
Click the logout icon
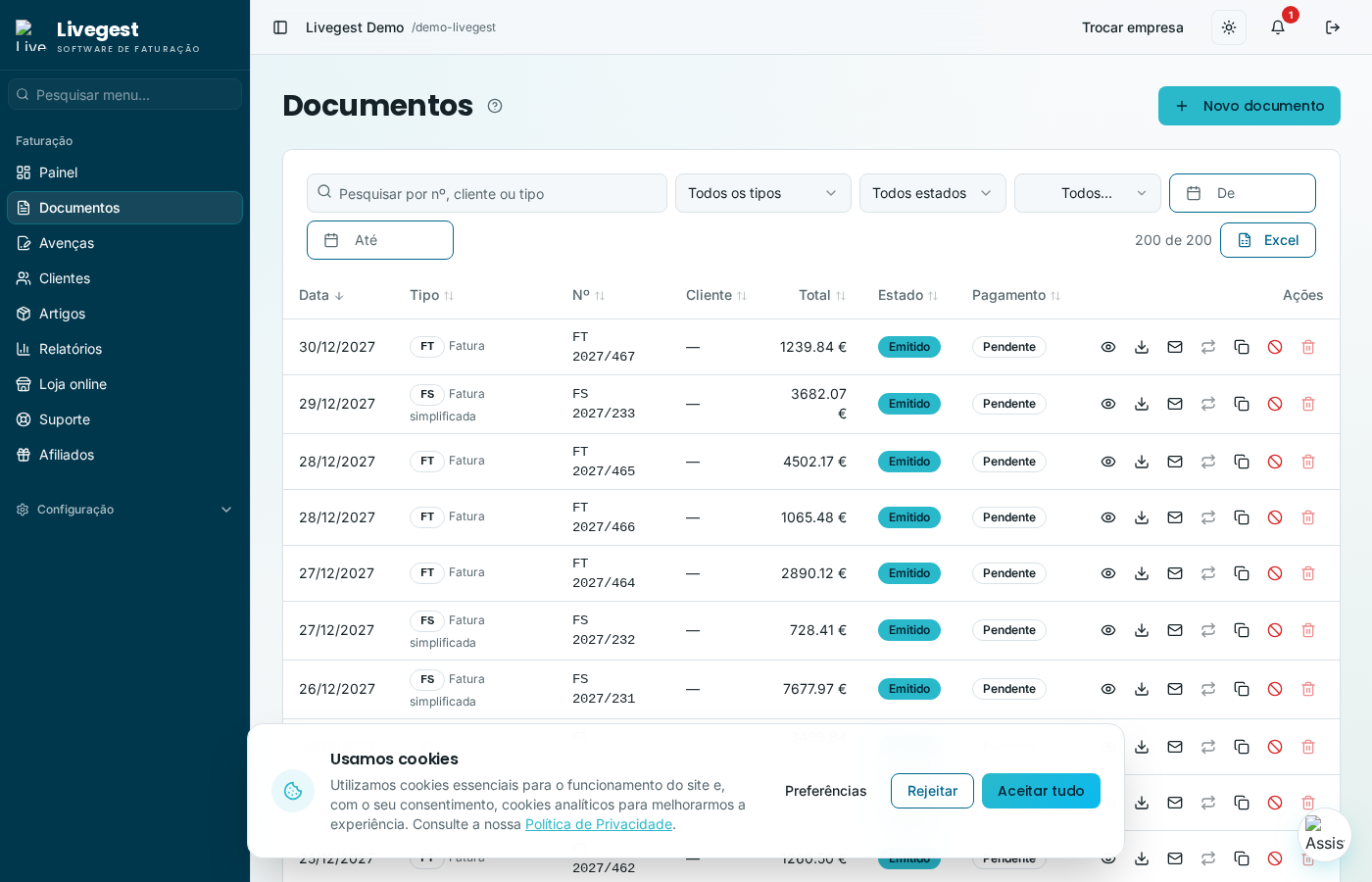pyautogui.click(x=1333, y=27)
